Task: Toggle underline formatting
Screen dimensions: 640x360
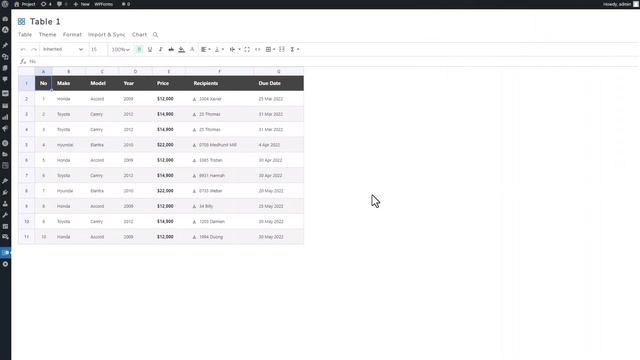Action: [x=150, y=49]
